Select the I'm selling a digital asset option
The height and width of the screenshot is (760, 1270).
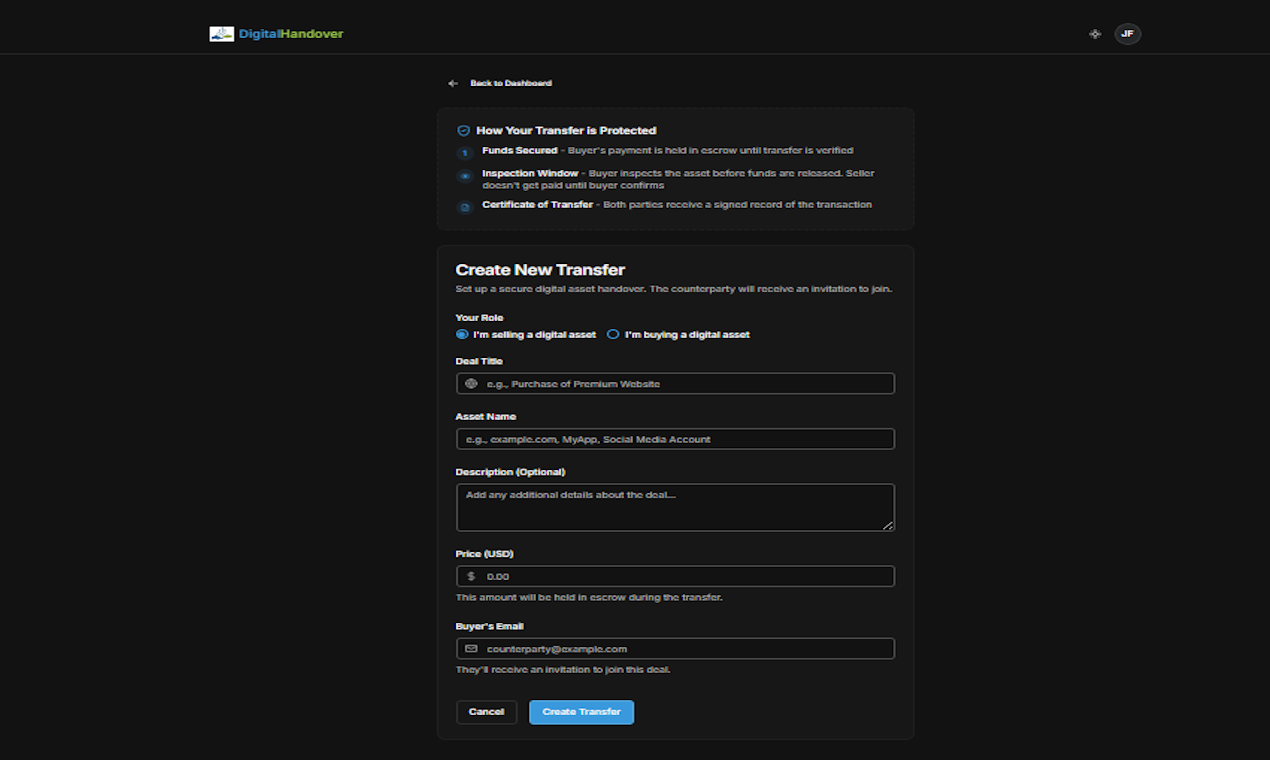pyautogui.click(x=462, y=334)
